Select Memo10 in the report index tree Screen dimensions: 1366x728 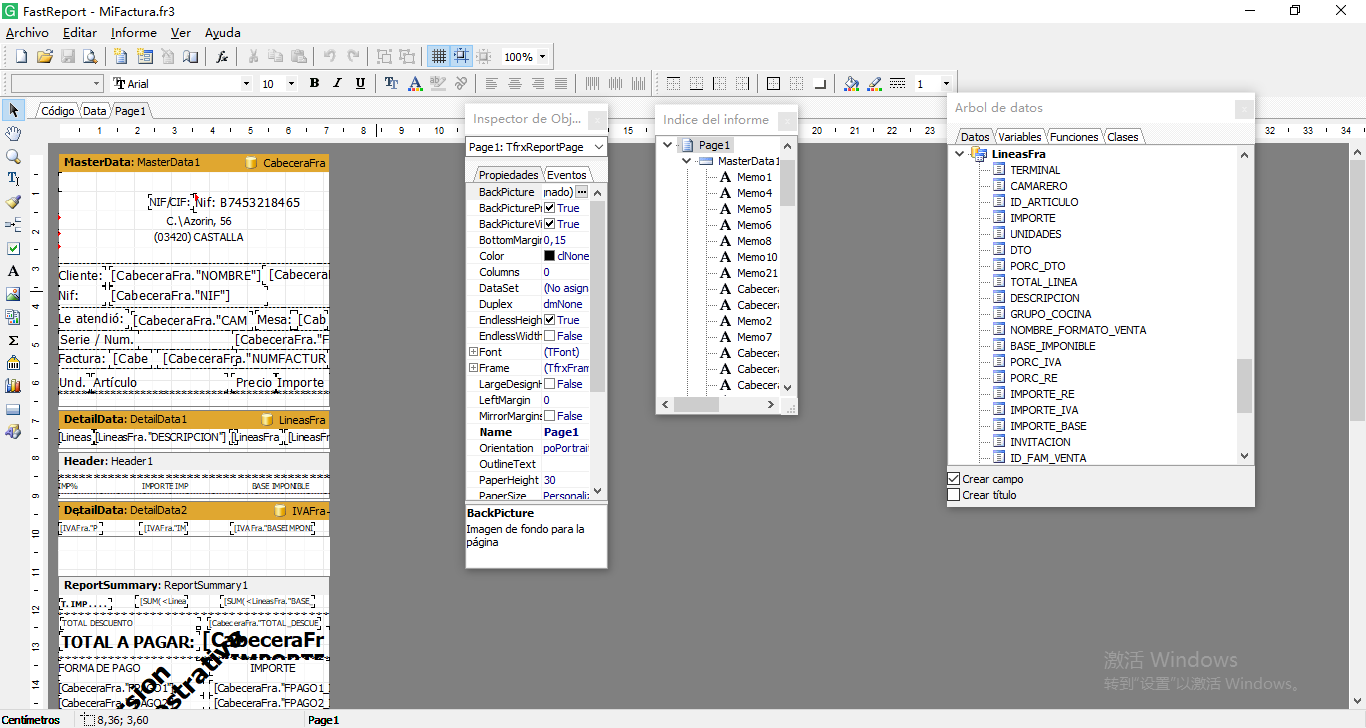coord(756,257)
